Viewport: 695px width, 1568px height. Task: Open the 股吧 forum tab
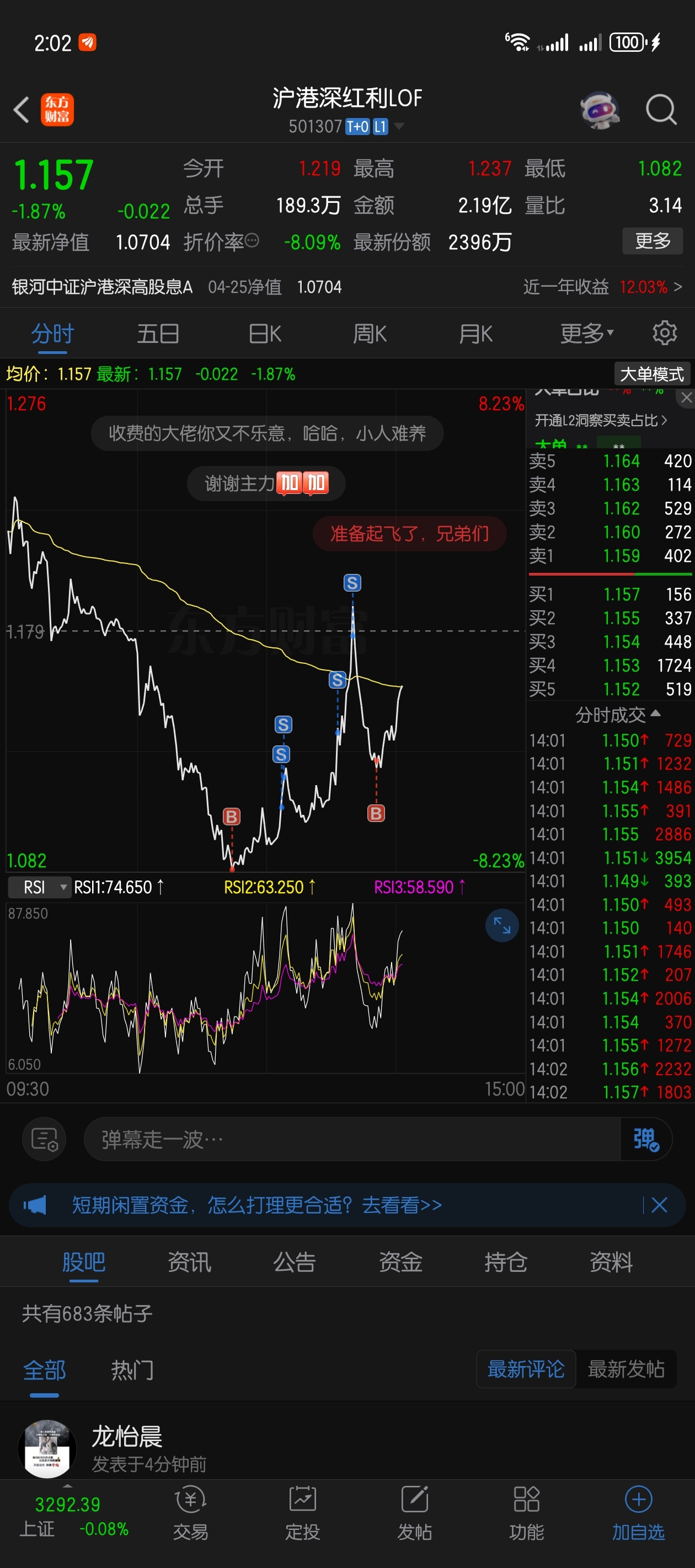[x=84, y=1263]
